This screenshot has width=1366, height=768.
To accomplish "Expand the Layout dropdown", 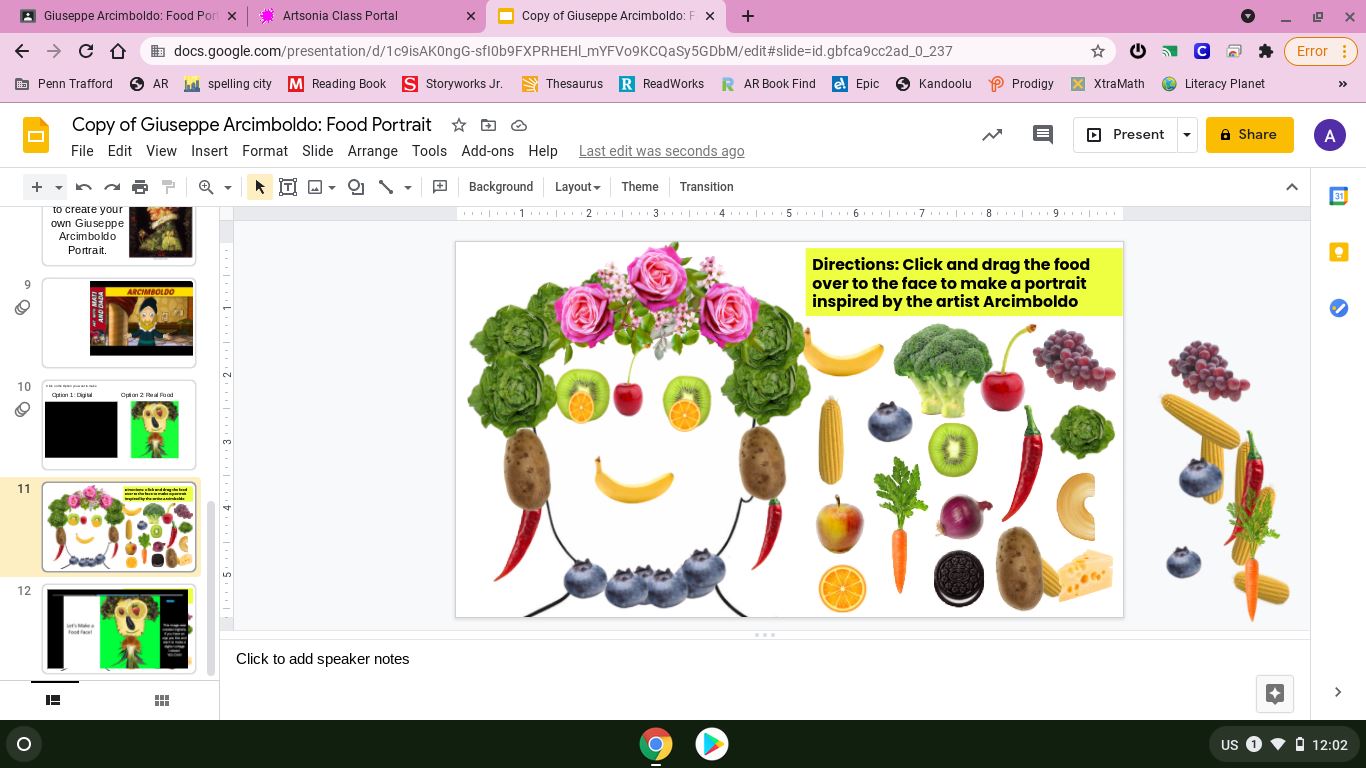I will 577,187.
